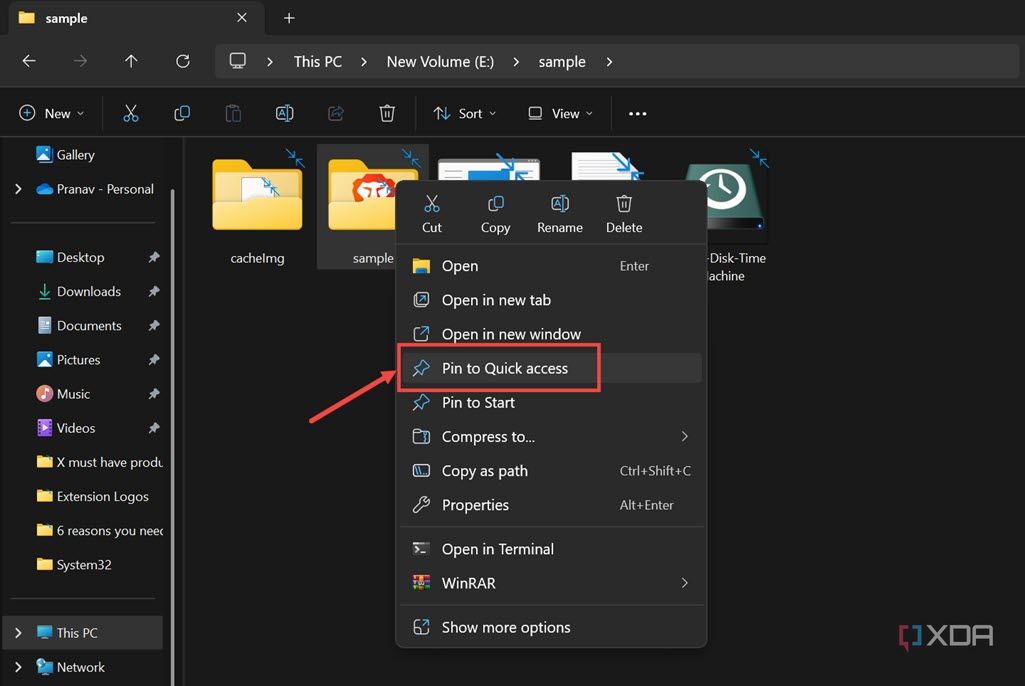Expand the Pranav - Personal tree node
Image resolution: width=1025 pixels, height=686 pixels.
click(18, 189)
